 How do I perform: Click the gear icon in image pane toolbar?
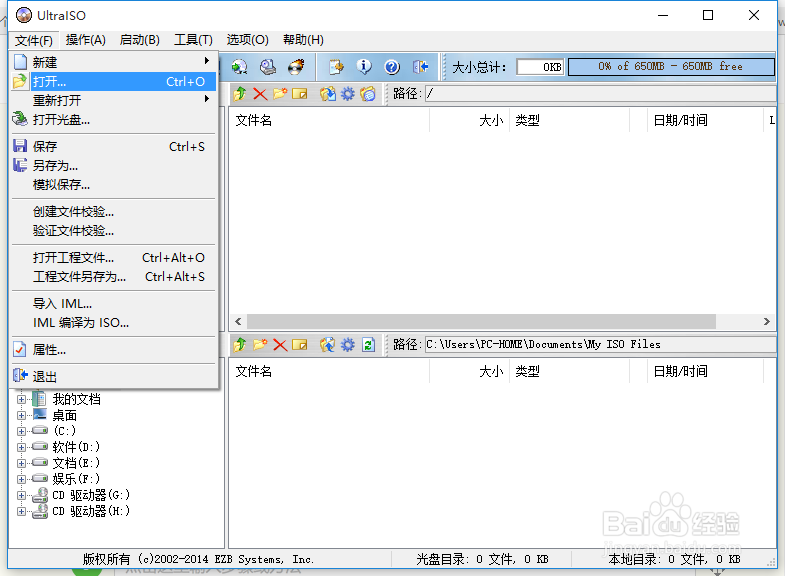point(348,94)
